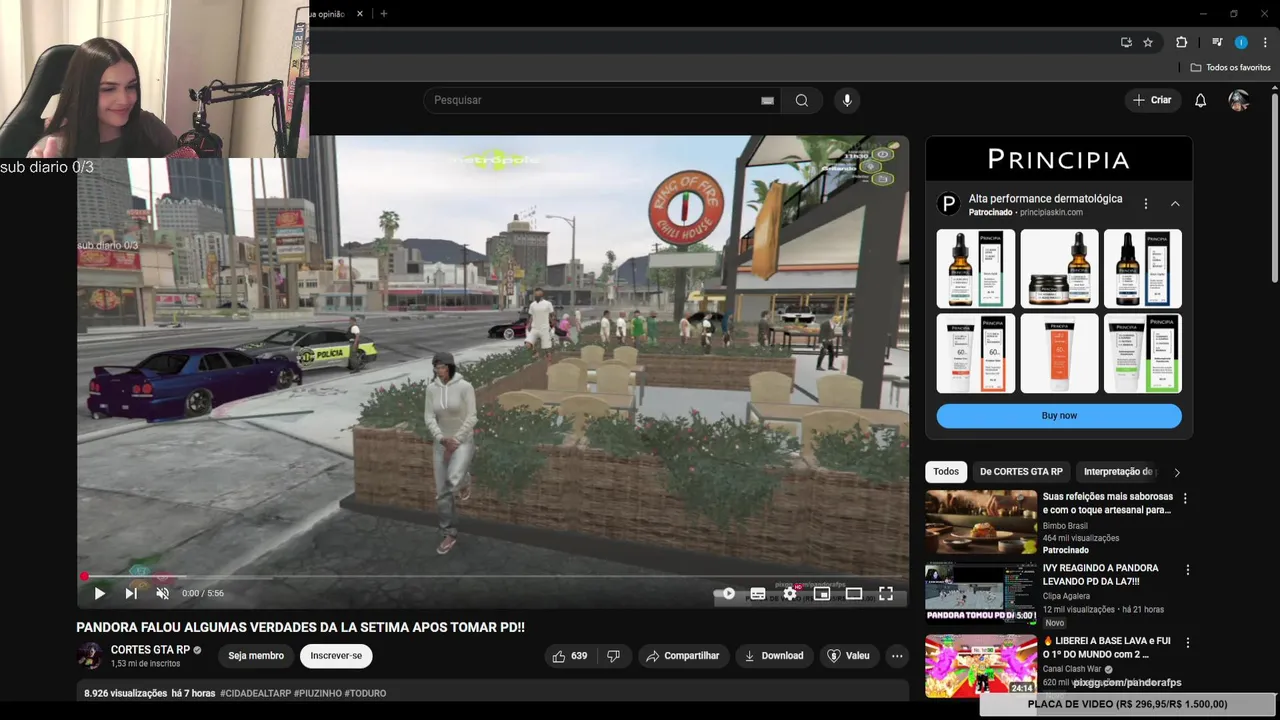This screenshot has width=1280, height=720.
Task: Click the #CIDADEALTARP hashtag
Action: (x=256, y=693)
